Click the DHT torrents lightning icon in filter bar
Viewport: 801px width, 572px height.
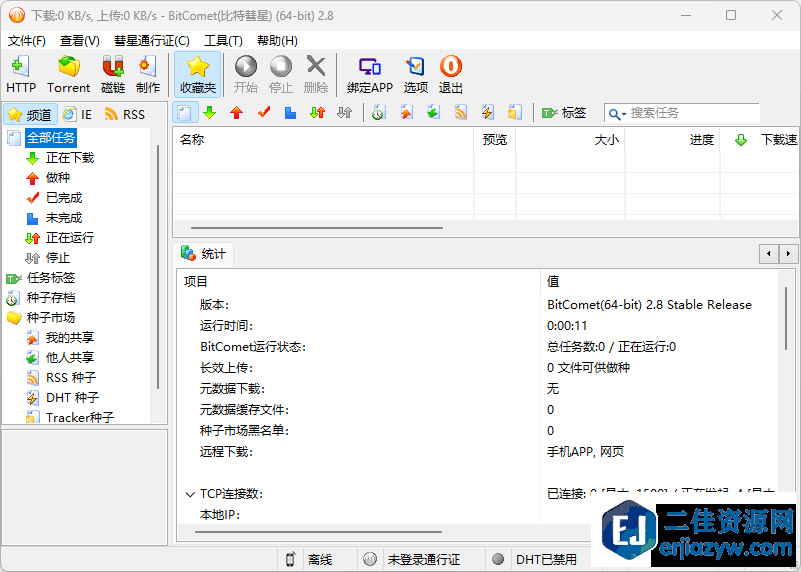point(487,112)
